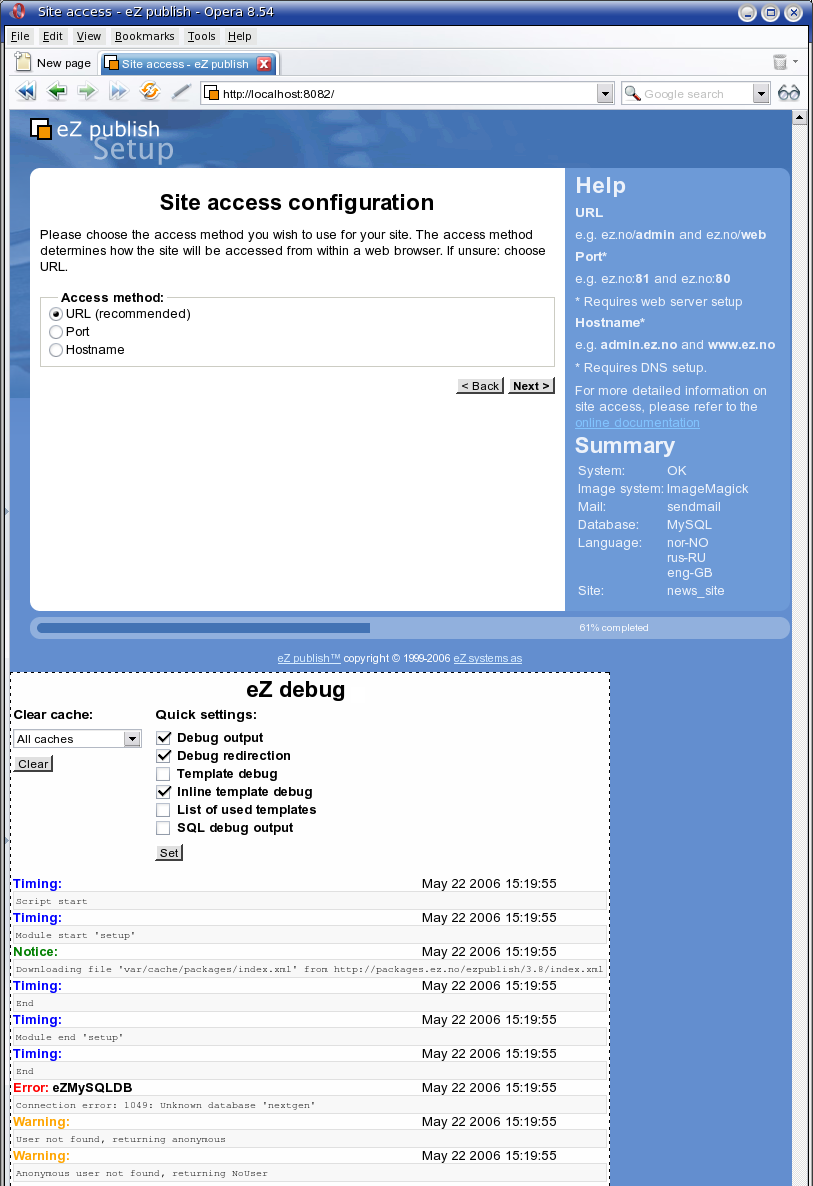Click the 61% completed progress bar
The width and height of the screenshot is (813, 1186).
pyautogui.click(x=410, y=628)
